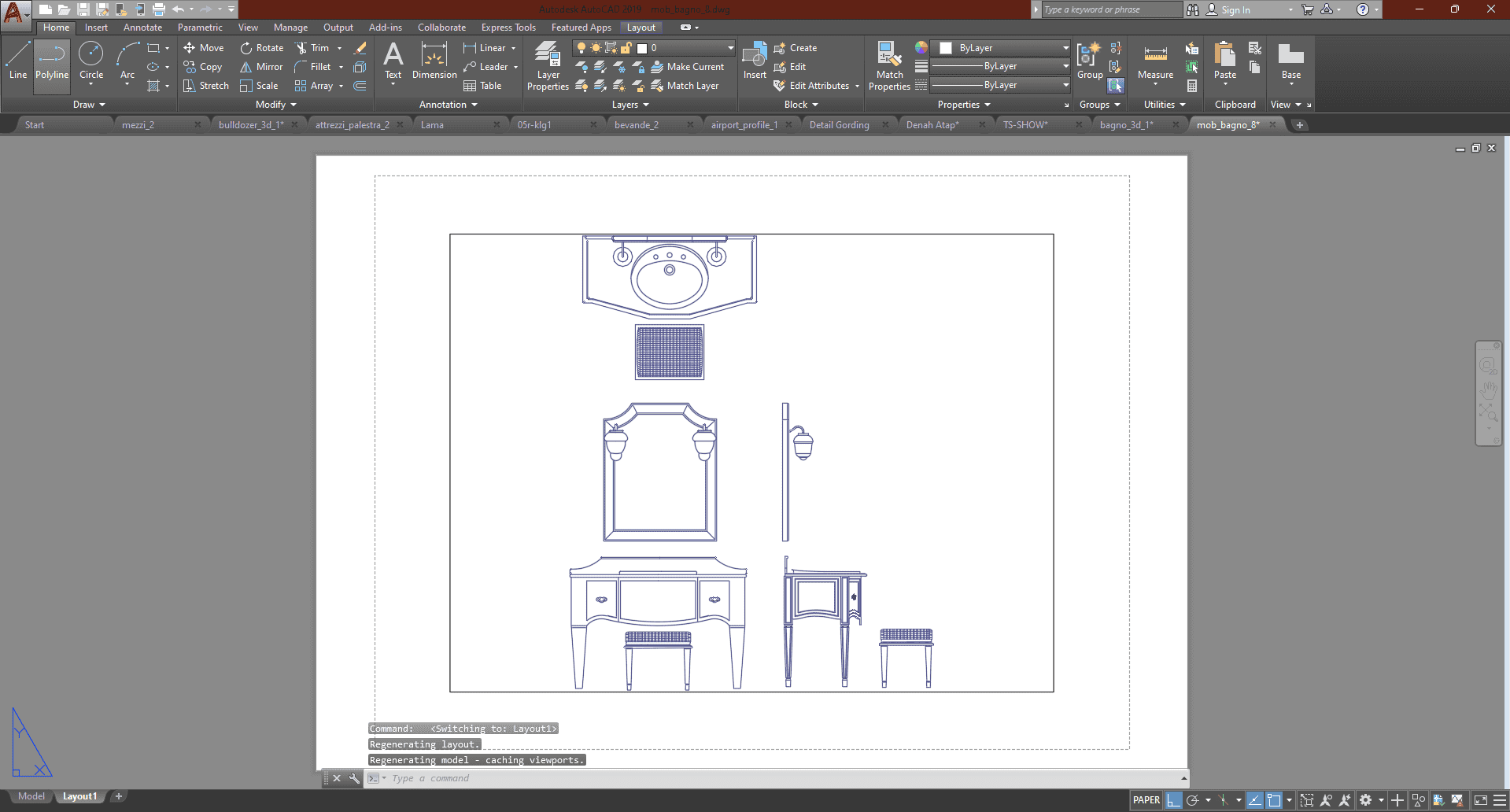Click the Rotate tool
Screen dimensions: 1510x812
(261, 48)
